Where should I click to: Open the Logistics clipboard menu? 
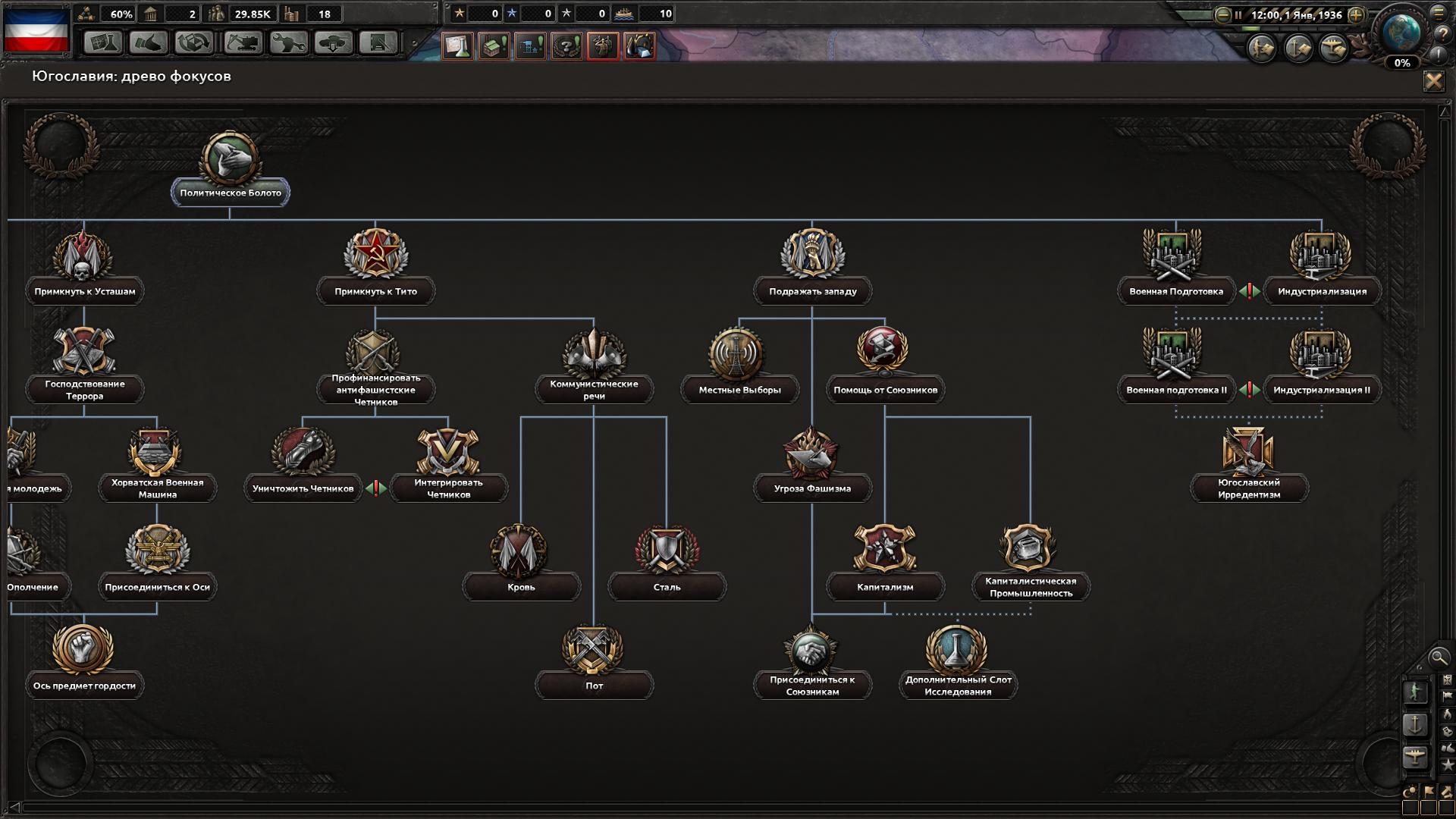coord(378,42)
